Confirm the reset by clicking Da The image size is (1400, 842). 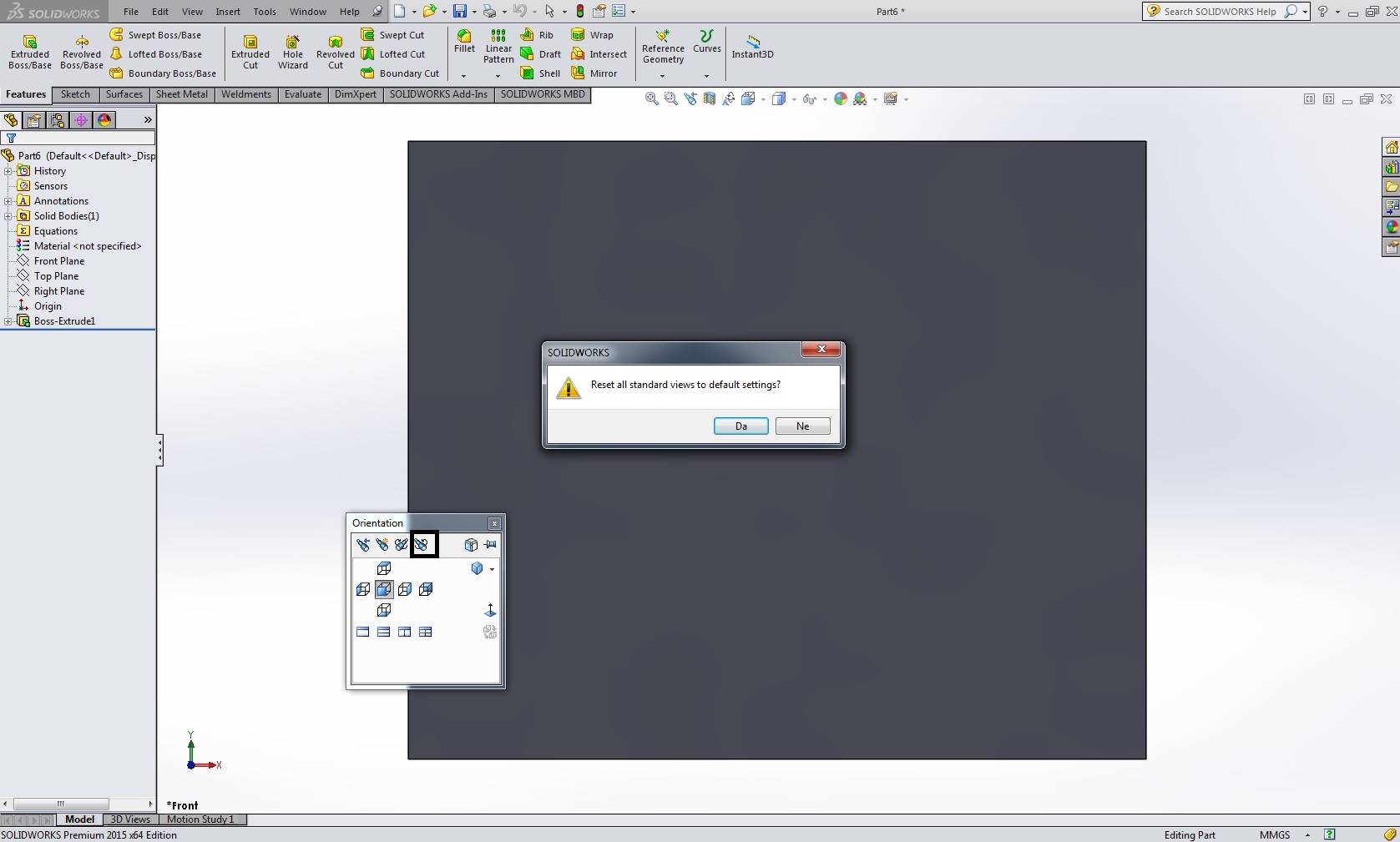click(740, 426)
